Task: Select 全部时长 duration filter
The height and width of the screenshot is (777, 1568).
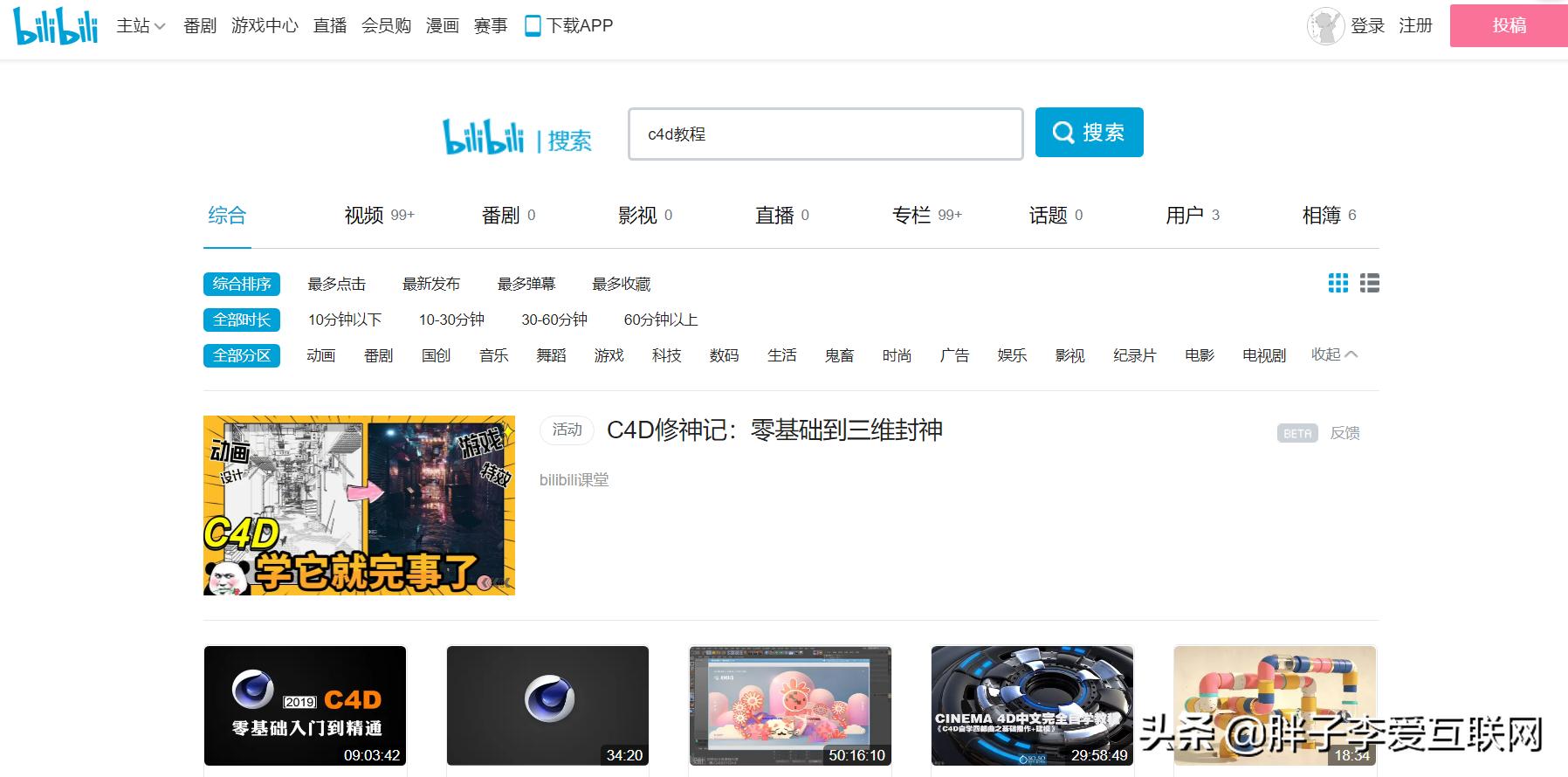Action: tap(242, 320)
